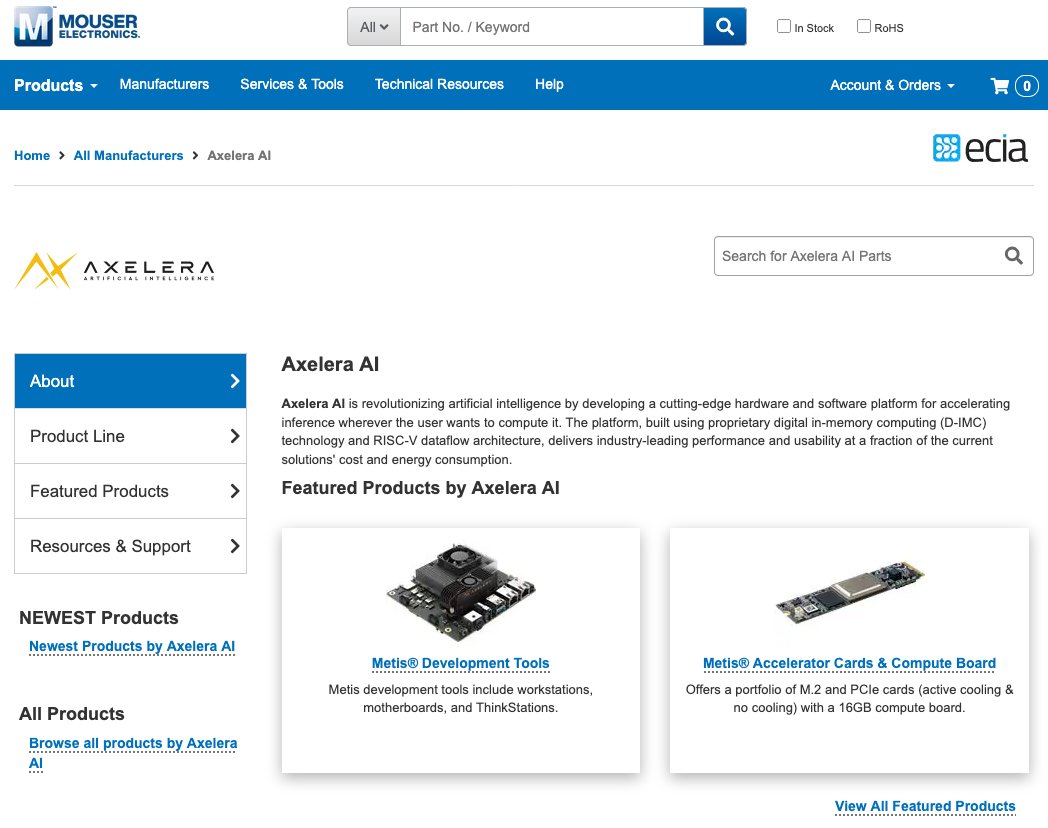1048x828 pixels.
Task: Expand Account & Orders dropdown
Action: pyautogui.click(x=892, y=86)
